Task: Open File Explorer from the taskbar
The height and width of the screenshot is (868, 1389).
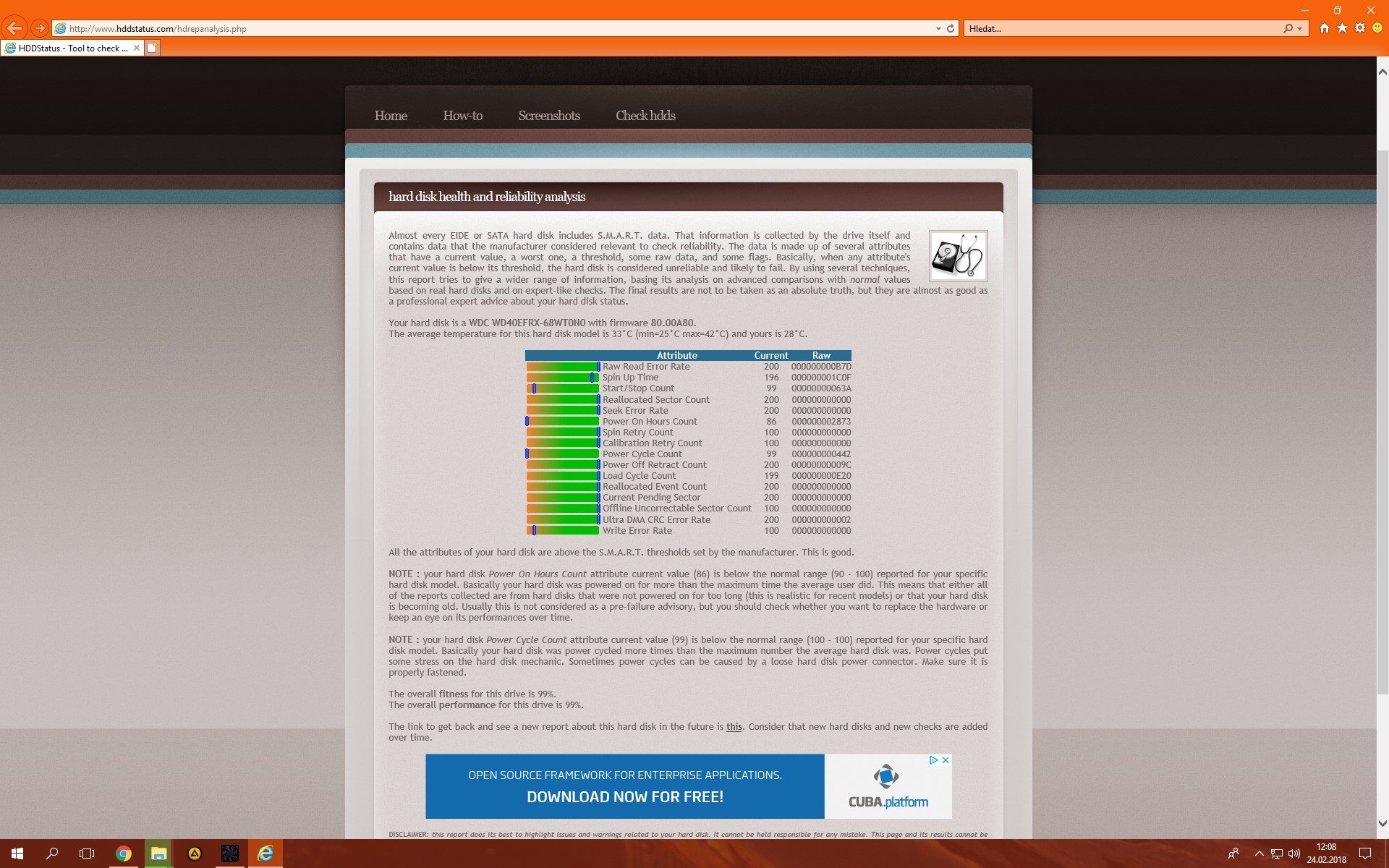Action: click(x=158, y=854)
